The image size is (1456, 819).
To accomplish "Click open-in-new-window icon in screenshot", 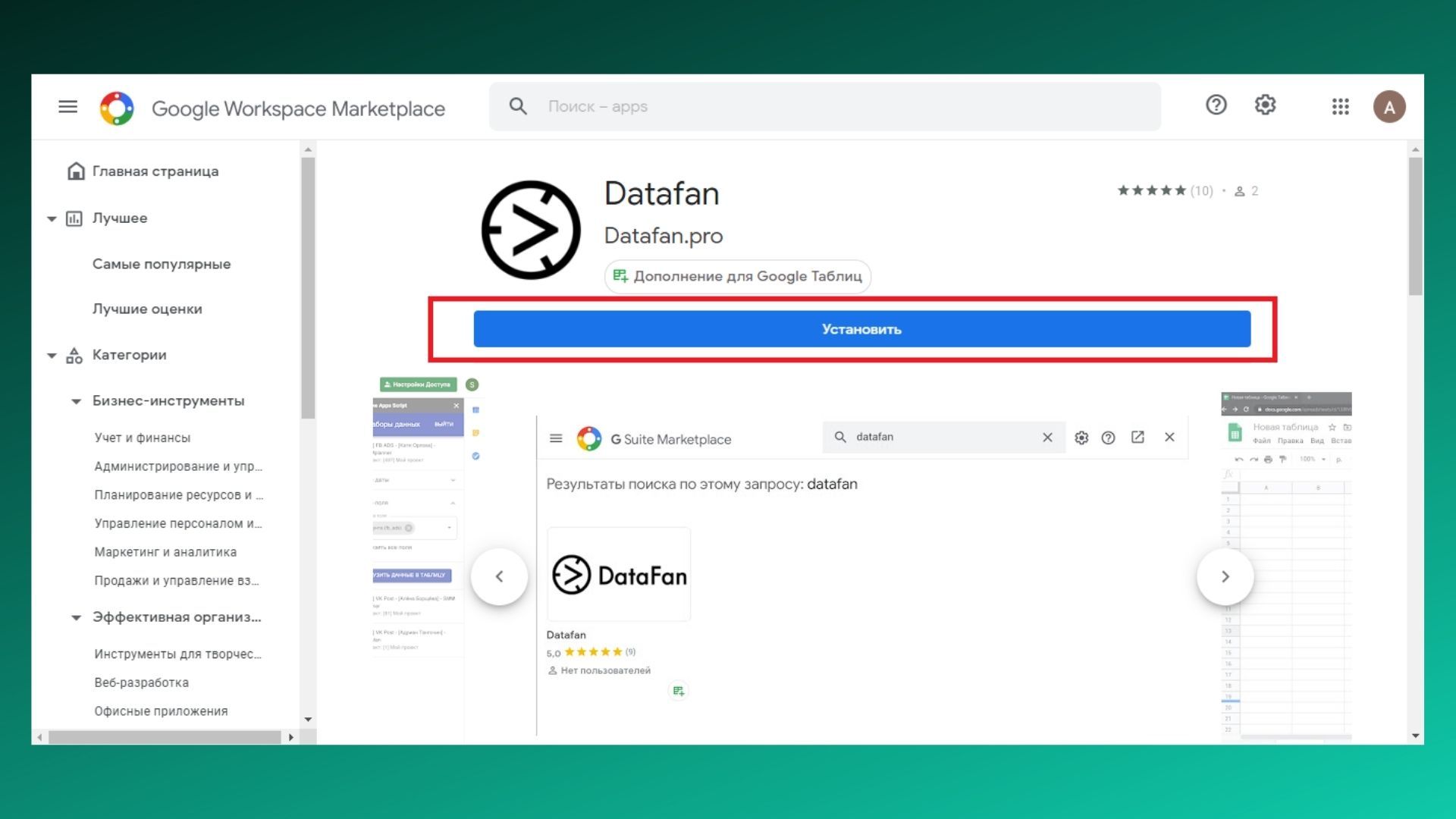I will [1137, 437].
